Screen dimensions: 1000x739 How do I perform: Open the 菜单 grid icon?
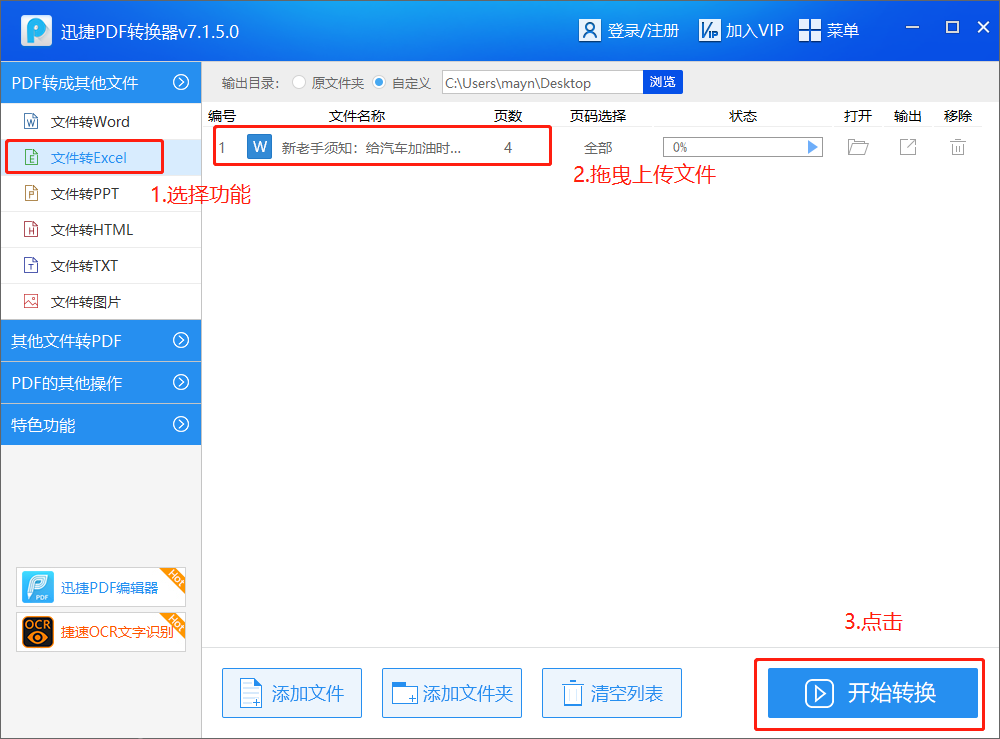(x=809, y=30)
